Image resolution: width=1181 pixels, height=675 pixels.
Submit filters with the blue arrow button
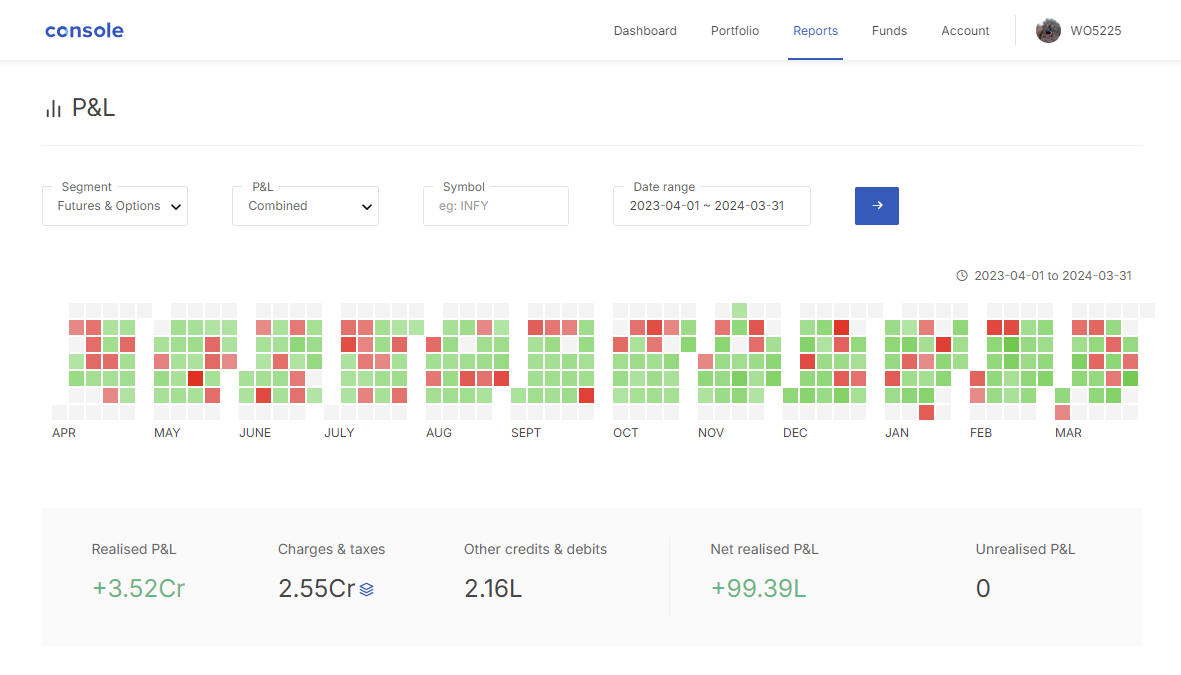[x=877, y=206]
